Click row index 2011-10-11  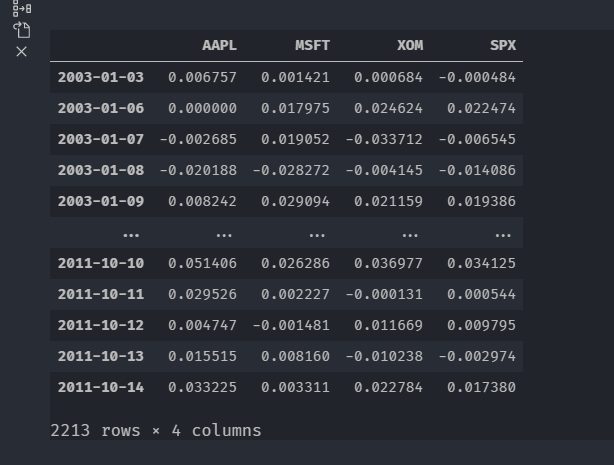pos(101,294)
